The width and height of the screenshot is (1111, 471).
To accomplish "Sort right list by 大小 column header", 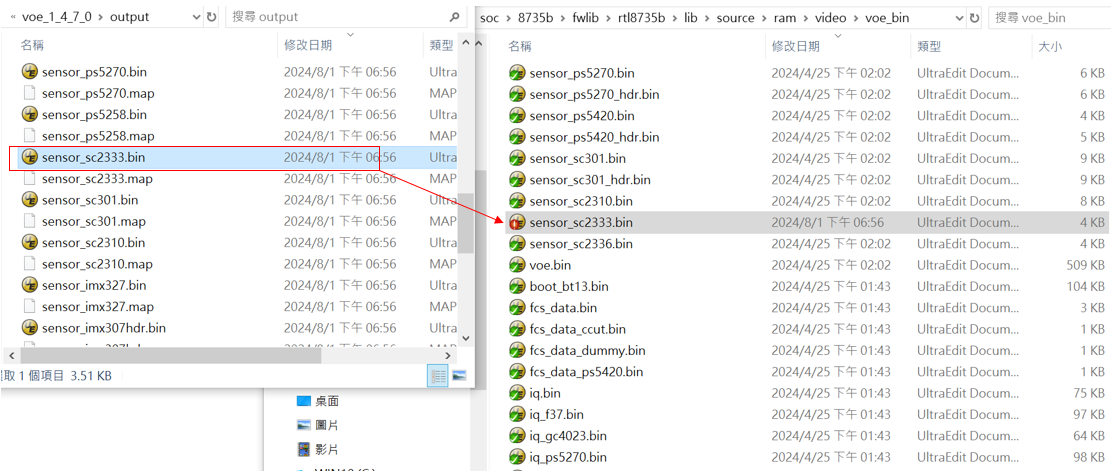I will [1050, 47].
